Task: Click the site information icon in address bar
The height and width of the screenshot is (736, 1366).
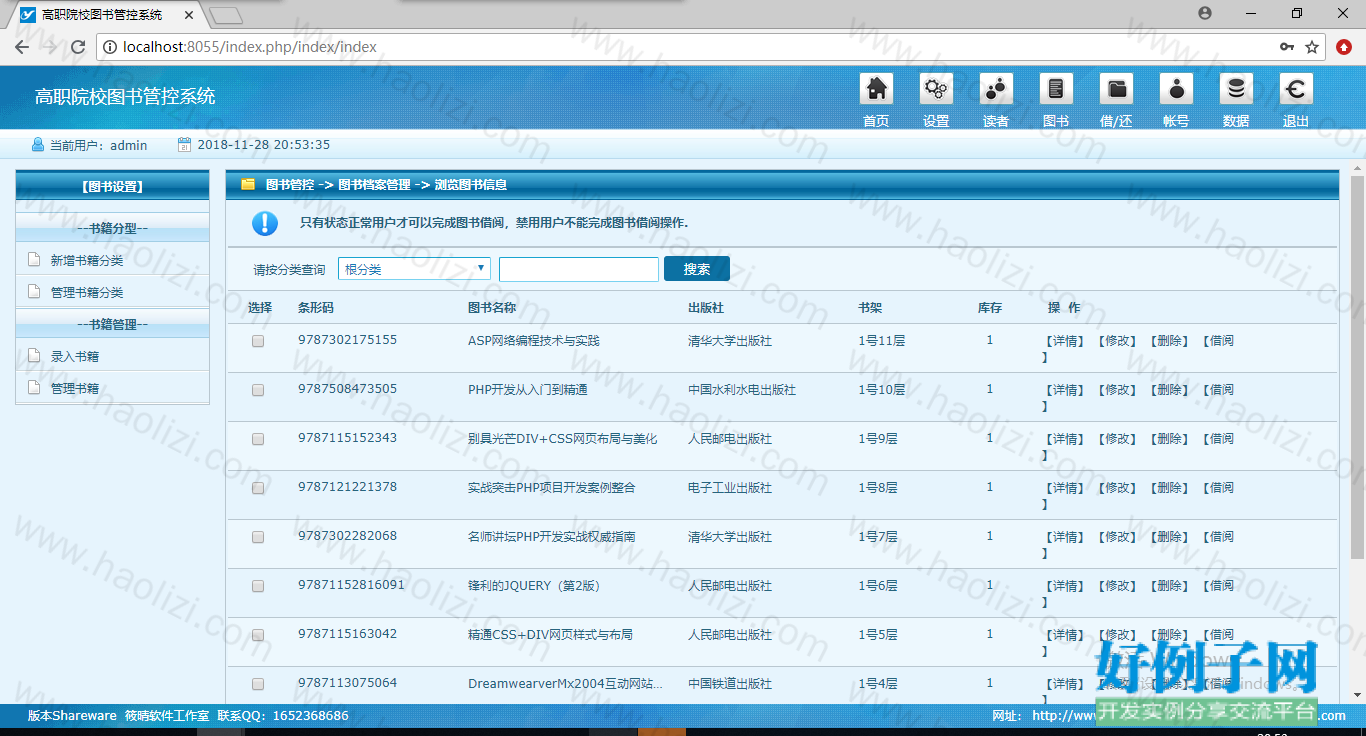Action: pyautogui.click(x=109, y=47)
